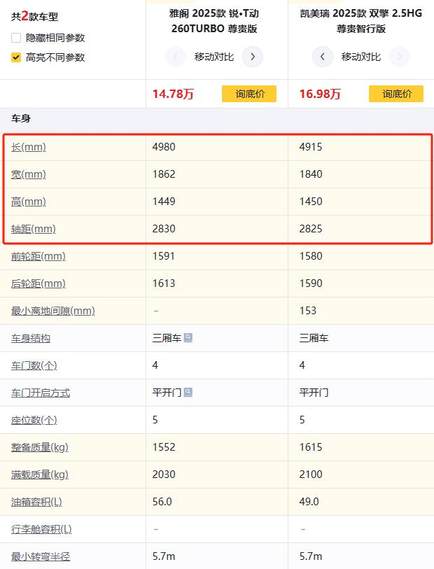434x569 pixels.
Task: Open the 整备质量(kg) link
Action: click(x=40, y=447)
